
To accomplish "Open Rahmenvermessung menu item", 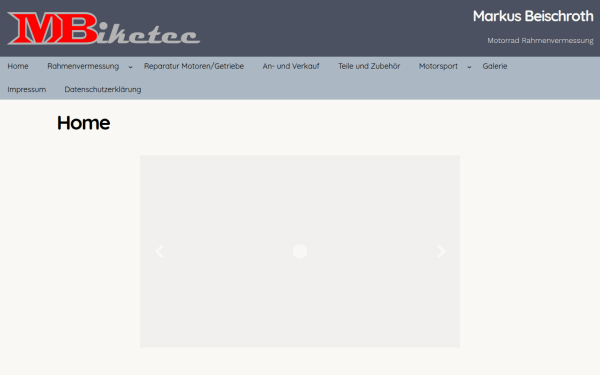I will (x=83, y=66).
